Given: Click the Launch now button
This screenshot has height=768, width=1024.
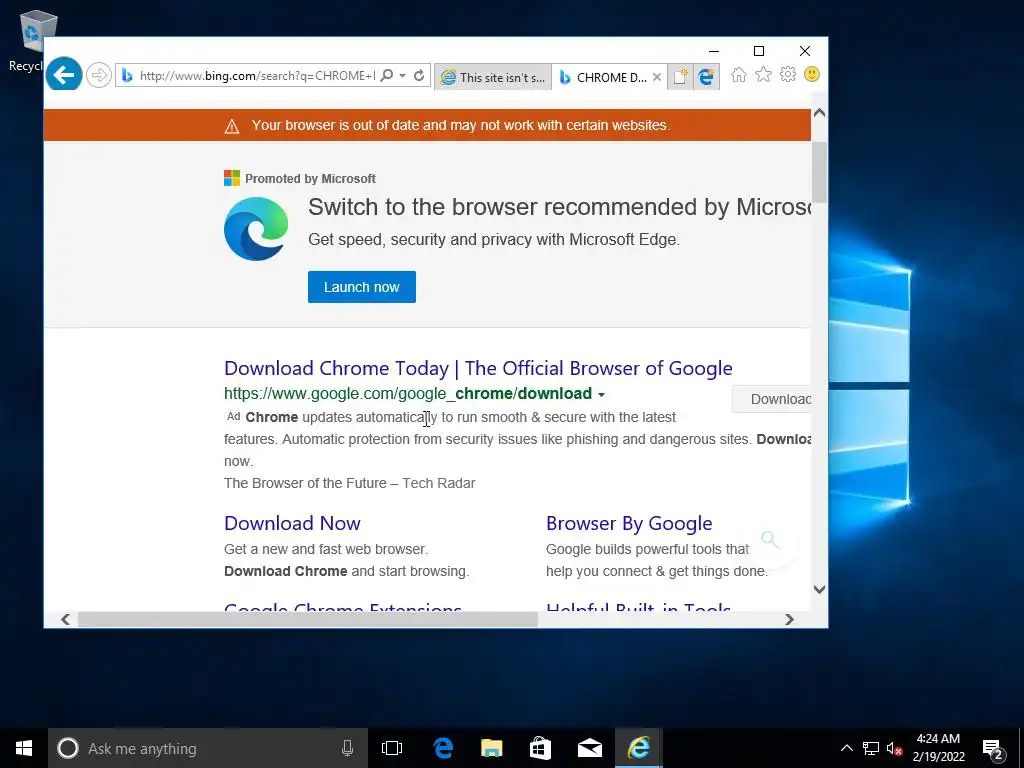Looking at the screenshot, I should pyautogui.click(x=362, y=287).
